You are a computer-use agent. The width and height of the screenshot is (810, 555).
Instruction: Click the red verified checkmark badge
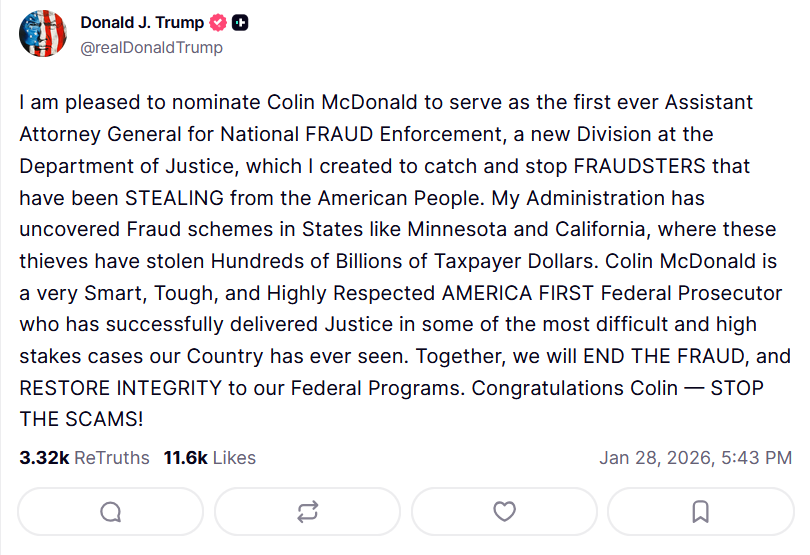[218, 23]
